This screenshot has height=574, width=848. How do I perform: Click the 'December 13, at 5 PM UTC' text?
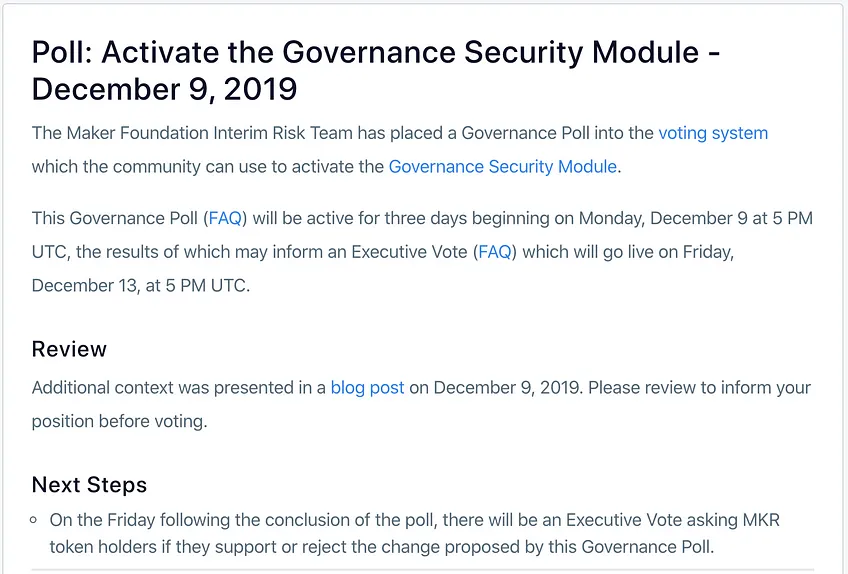(141, 286)
